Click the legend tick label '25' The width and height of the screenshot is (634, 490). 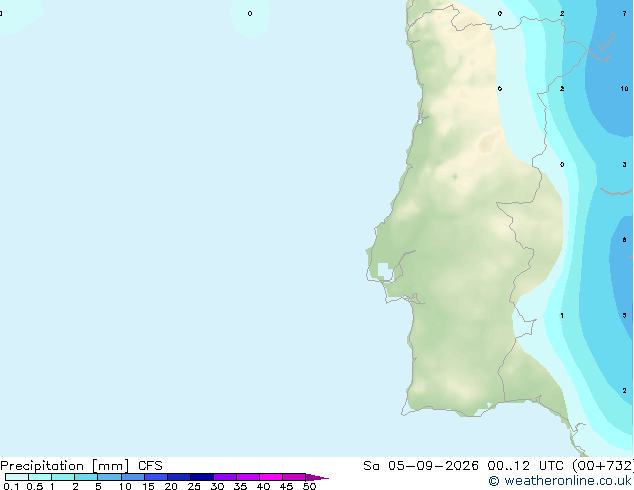coord(194,486)
